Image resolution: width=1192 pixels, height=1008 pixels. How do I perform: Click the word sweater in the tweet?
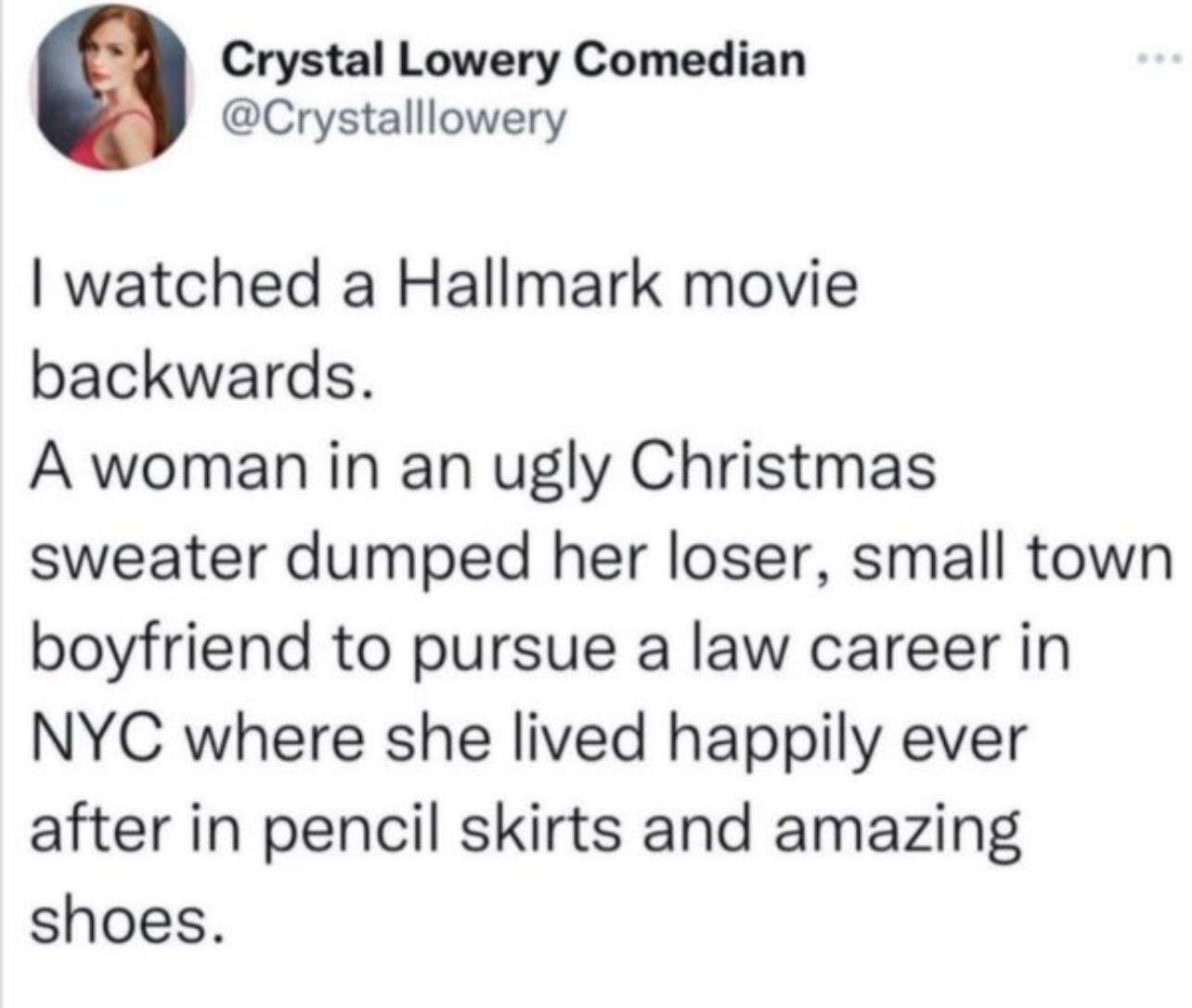(x=149, y=555)
